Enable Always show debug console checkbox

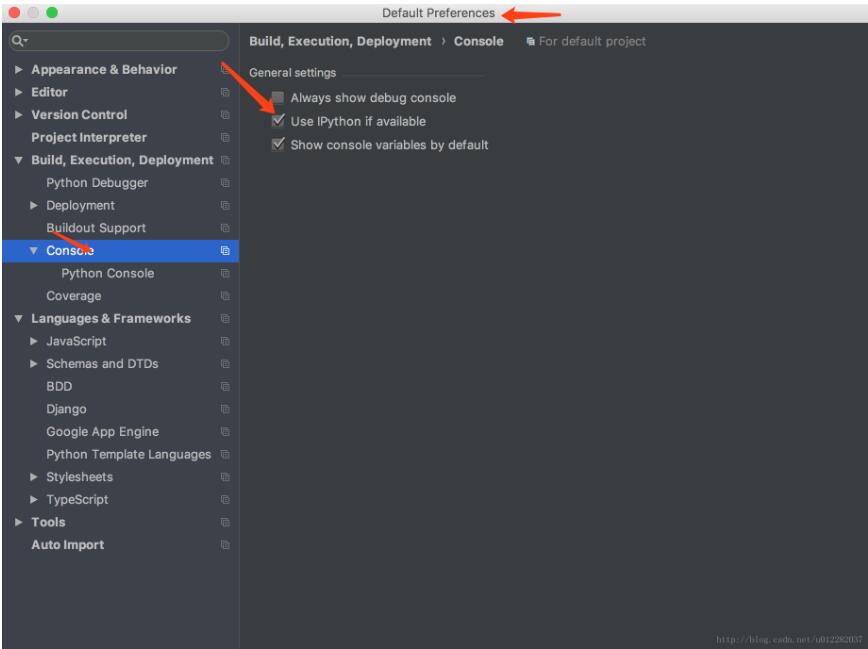click(x=278, y=98)
